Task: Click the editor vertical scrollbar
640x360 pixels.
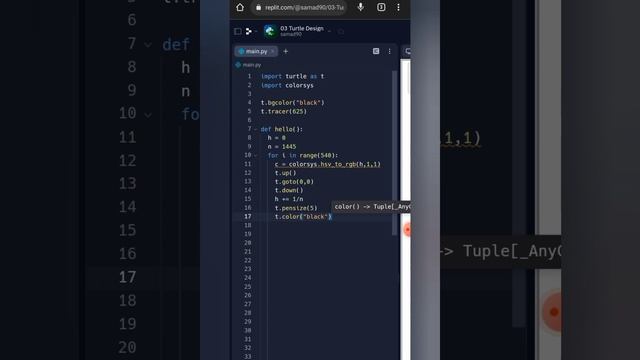Action: coord(394,153)
